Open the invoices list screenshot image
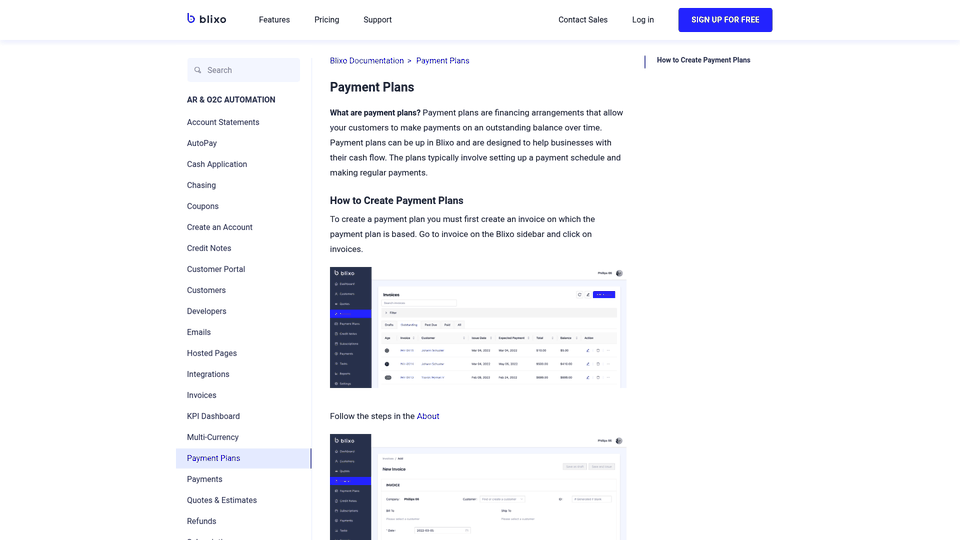 point(478,327)
